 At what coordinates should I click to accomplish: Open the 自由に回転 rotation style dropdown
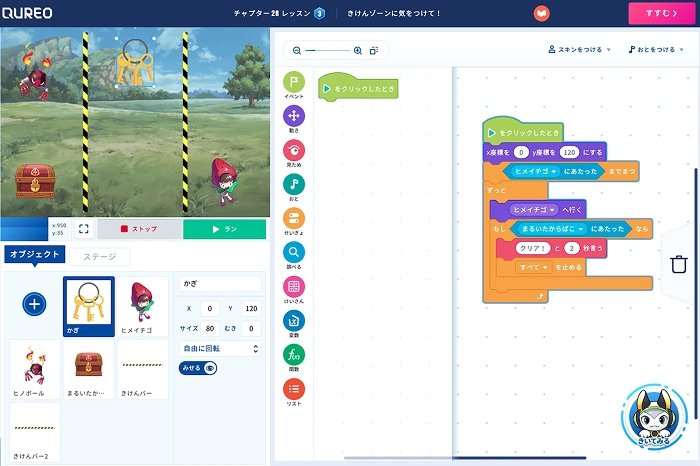[219, 349]
